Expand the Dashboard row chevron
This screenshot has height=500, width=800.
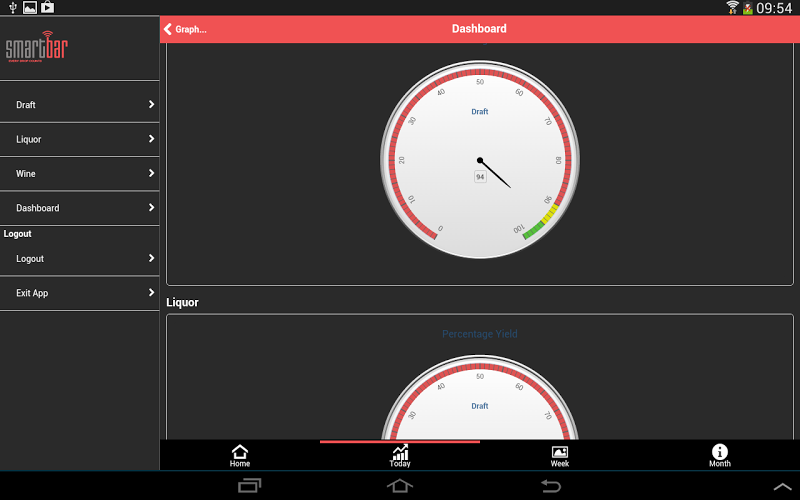coord(151,208)
